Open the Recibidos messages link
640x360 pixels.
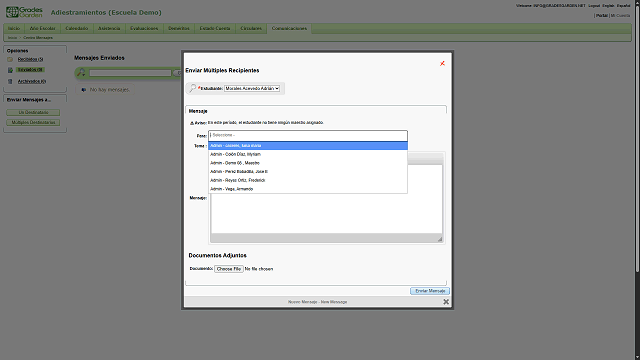click(x=30, y=59)
